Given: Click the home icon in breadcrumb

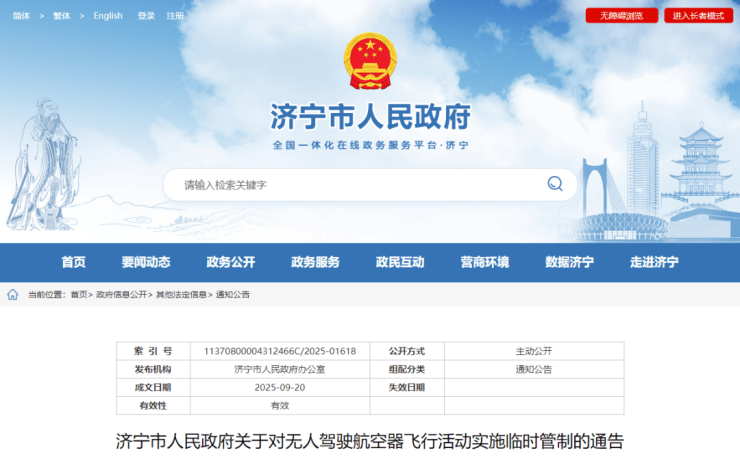Looking at the screenshot, I should click(x=13, y=295).
